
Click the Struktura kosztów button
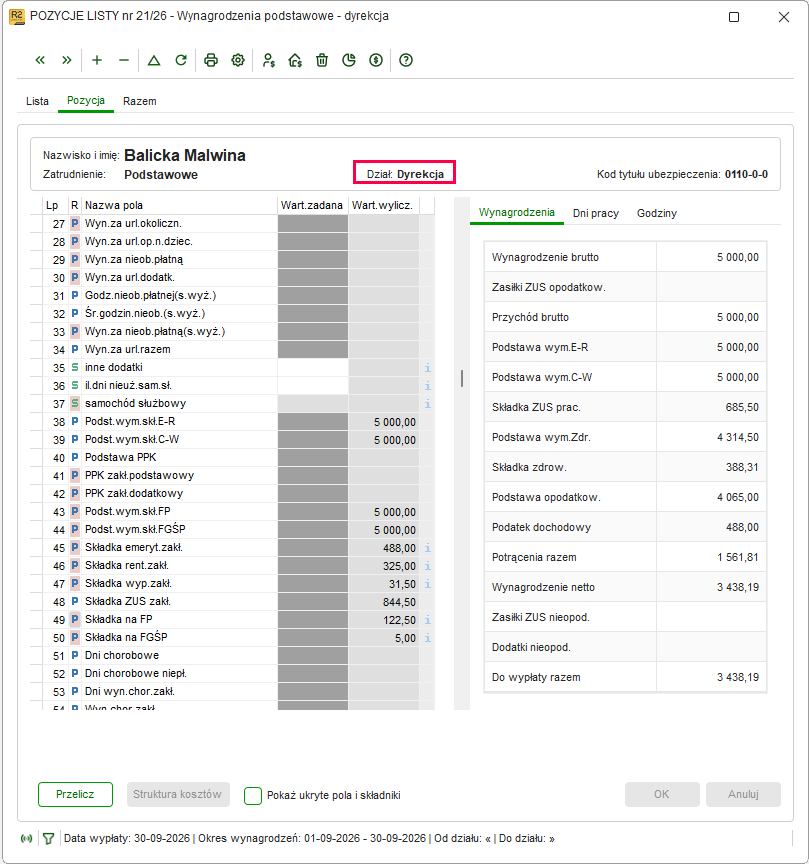tap(178, 795)
